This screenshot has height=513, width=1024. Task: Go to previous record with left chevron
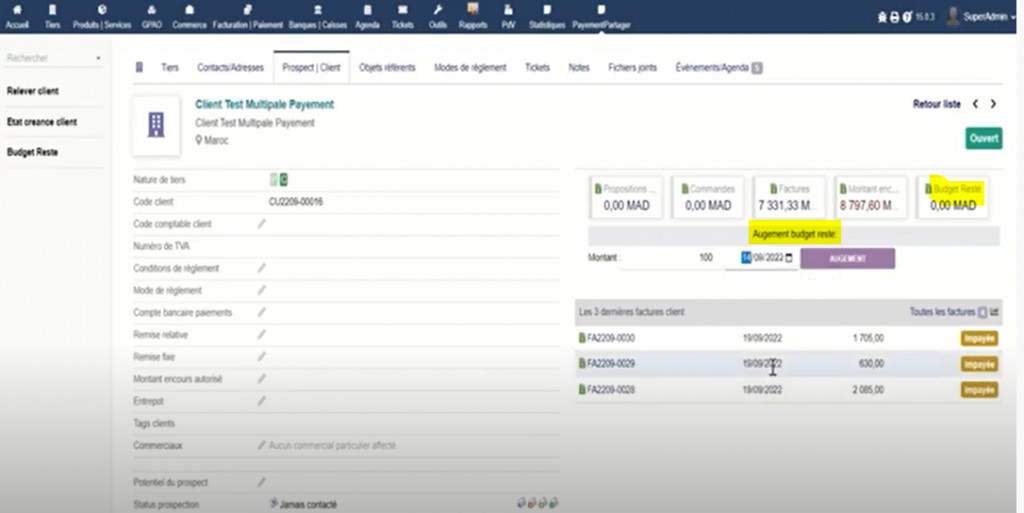coord(976,104)
